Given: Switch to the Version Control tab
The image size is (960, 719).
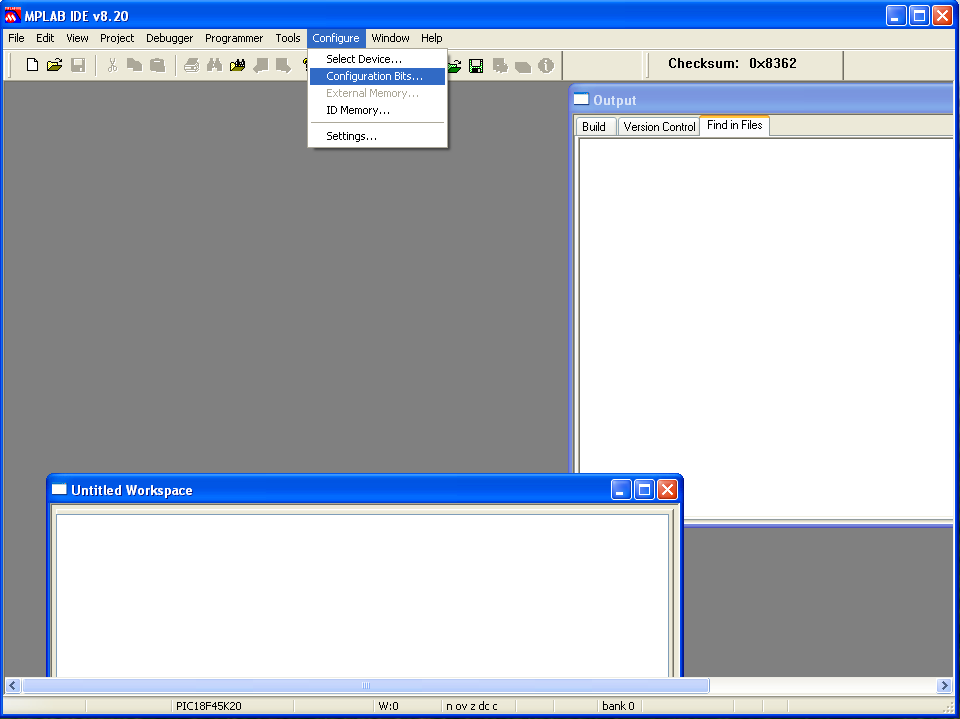Looking at the screenshot, I should (x=659, y=127).
